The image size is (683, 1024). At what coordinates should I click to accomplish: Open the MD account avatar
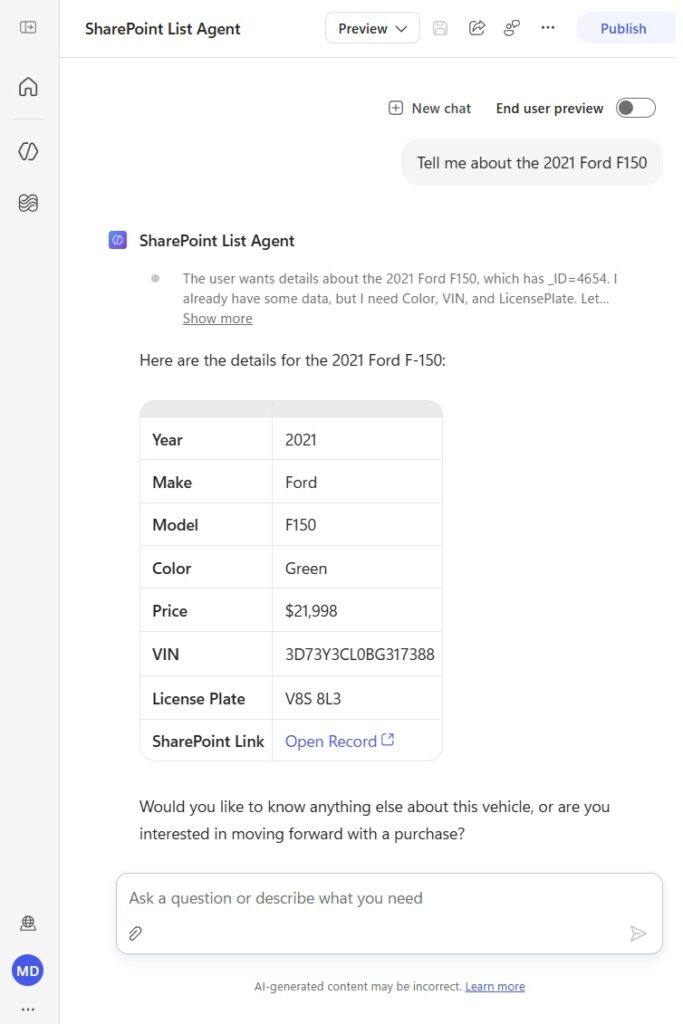[27, 970]
